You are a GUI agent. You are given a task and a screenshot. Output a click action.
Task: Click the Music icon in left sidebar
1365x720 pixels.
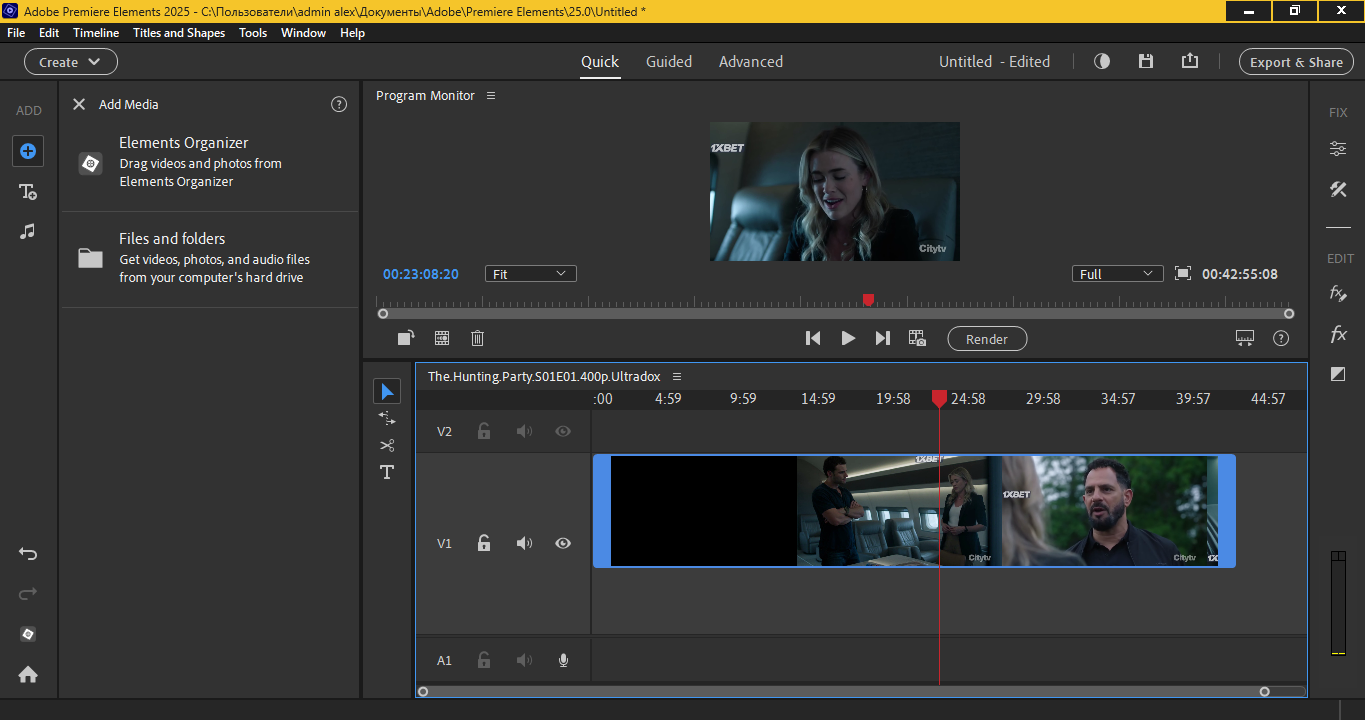[x=28, y=231]
